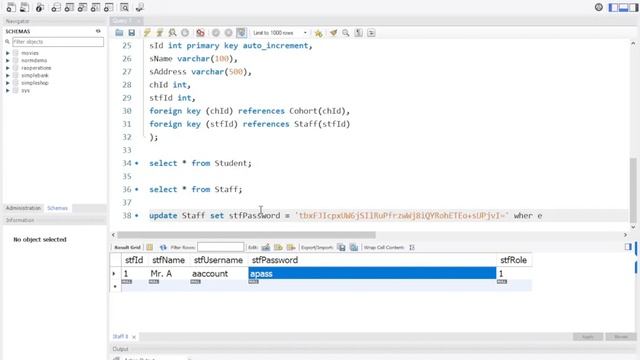Screen dimensions: 640x360
Task: Toggle the right sidebar panel visibility
Action: pos(633,7)
